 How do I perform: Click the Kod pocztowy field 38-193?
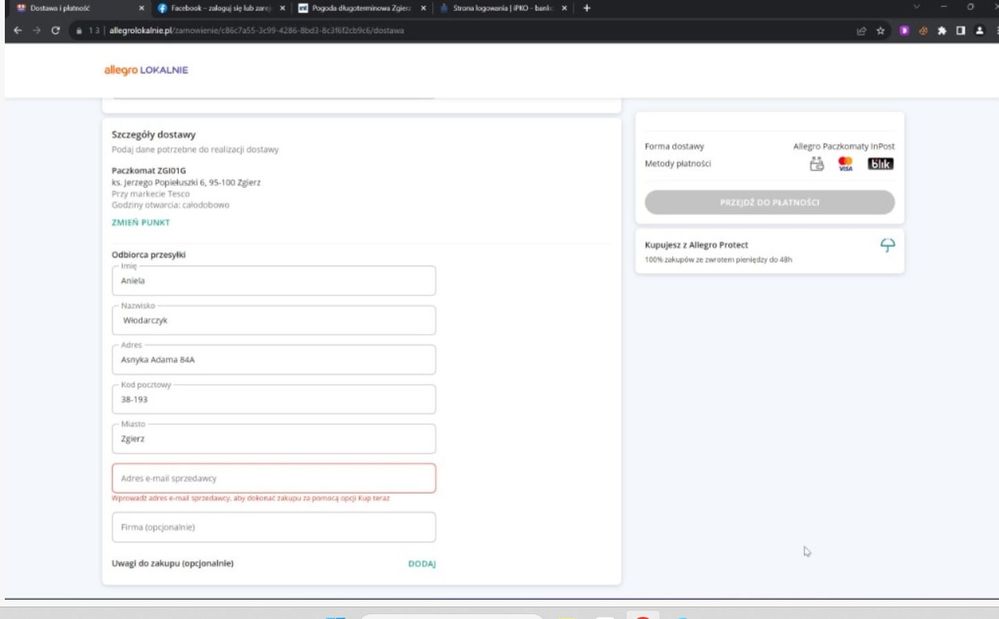point(274,399)
